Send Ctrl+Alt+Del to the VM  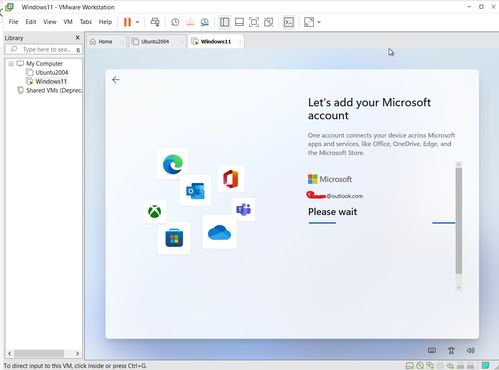pyautogui.click(x=155, y=22)
